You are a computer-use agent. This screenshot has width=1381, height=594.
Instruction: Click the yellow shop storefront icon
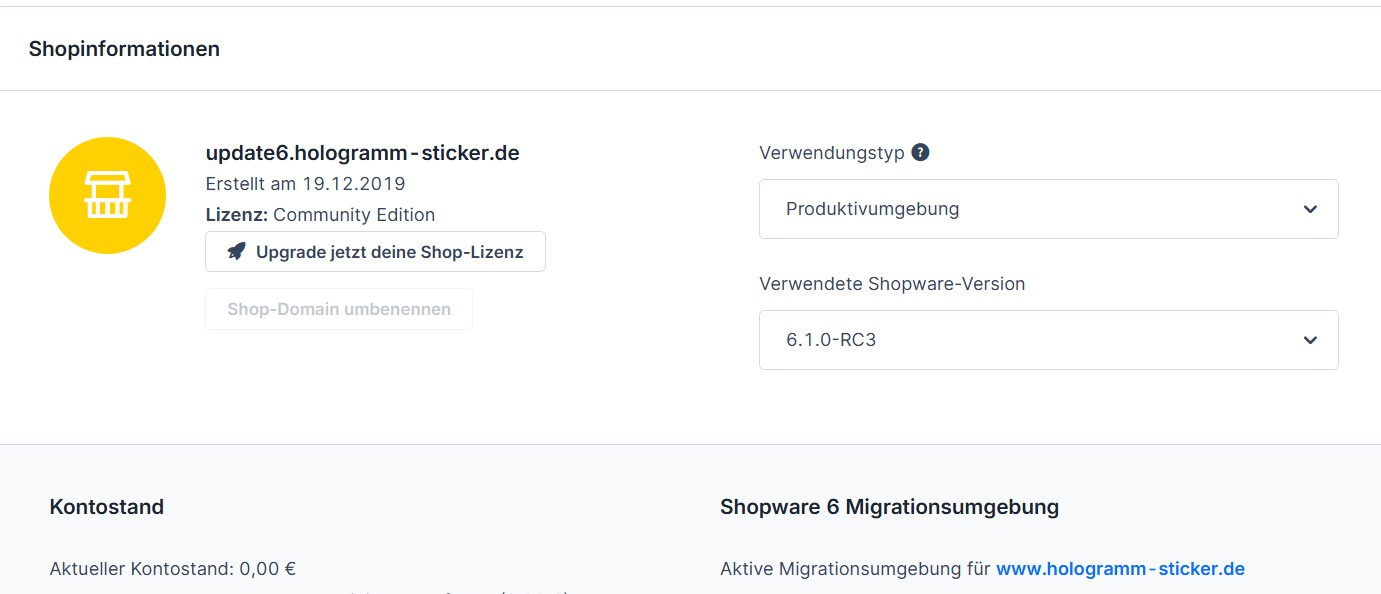(107, 195)
